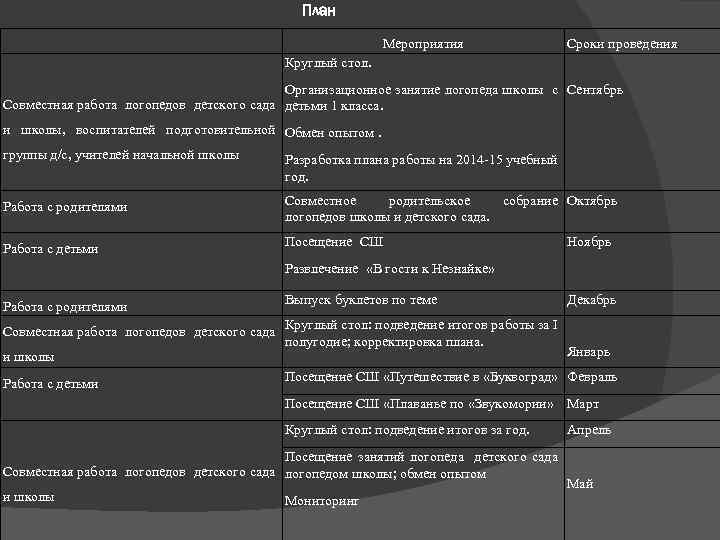
Task: Select the "Февраль" date cell
Action: click(592, 377)
